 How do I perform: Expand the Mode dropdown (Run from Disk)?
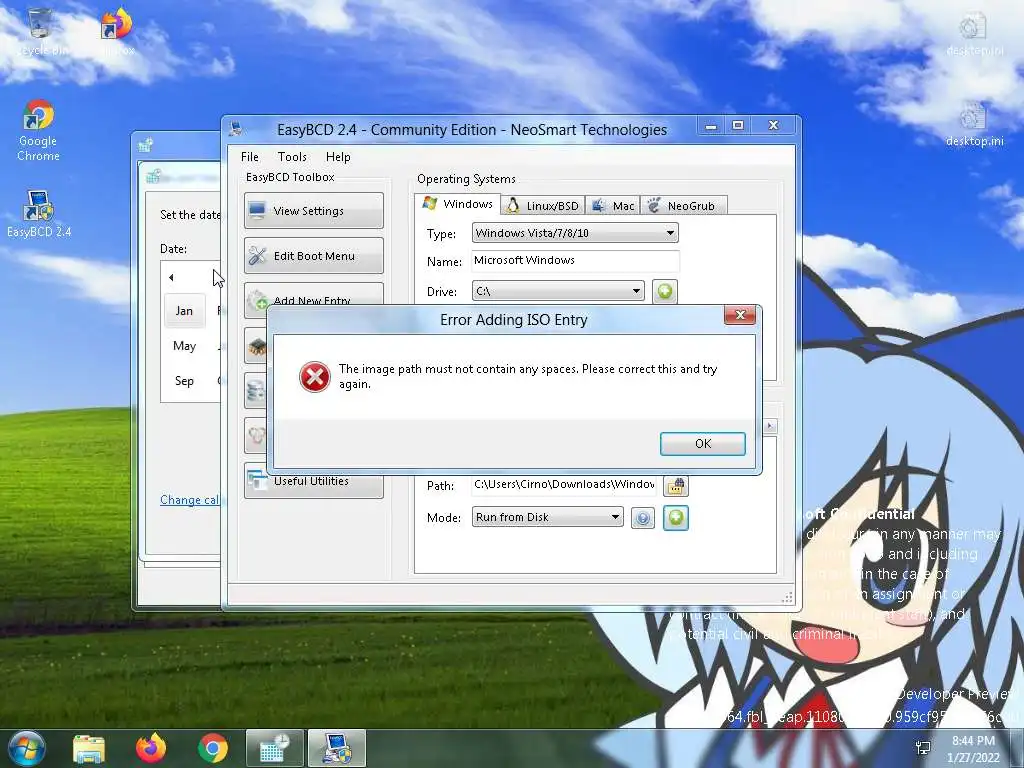[547, 517]
